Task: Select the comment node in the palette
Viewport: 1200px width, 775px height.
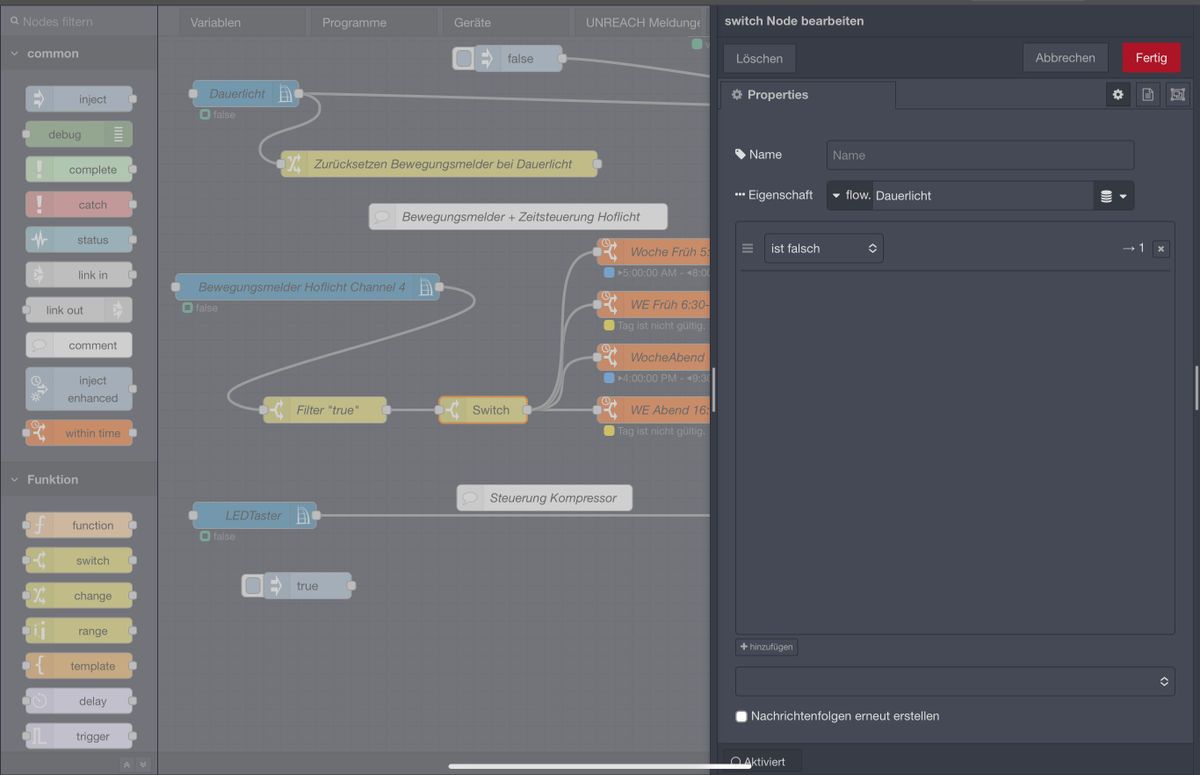Action: 79,345
